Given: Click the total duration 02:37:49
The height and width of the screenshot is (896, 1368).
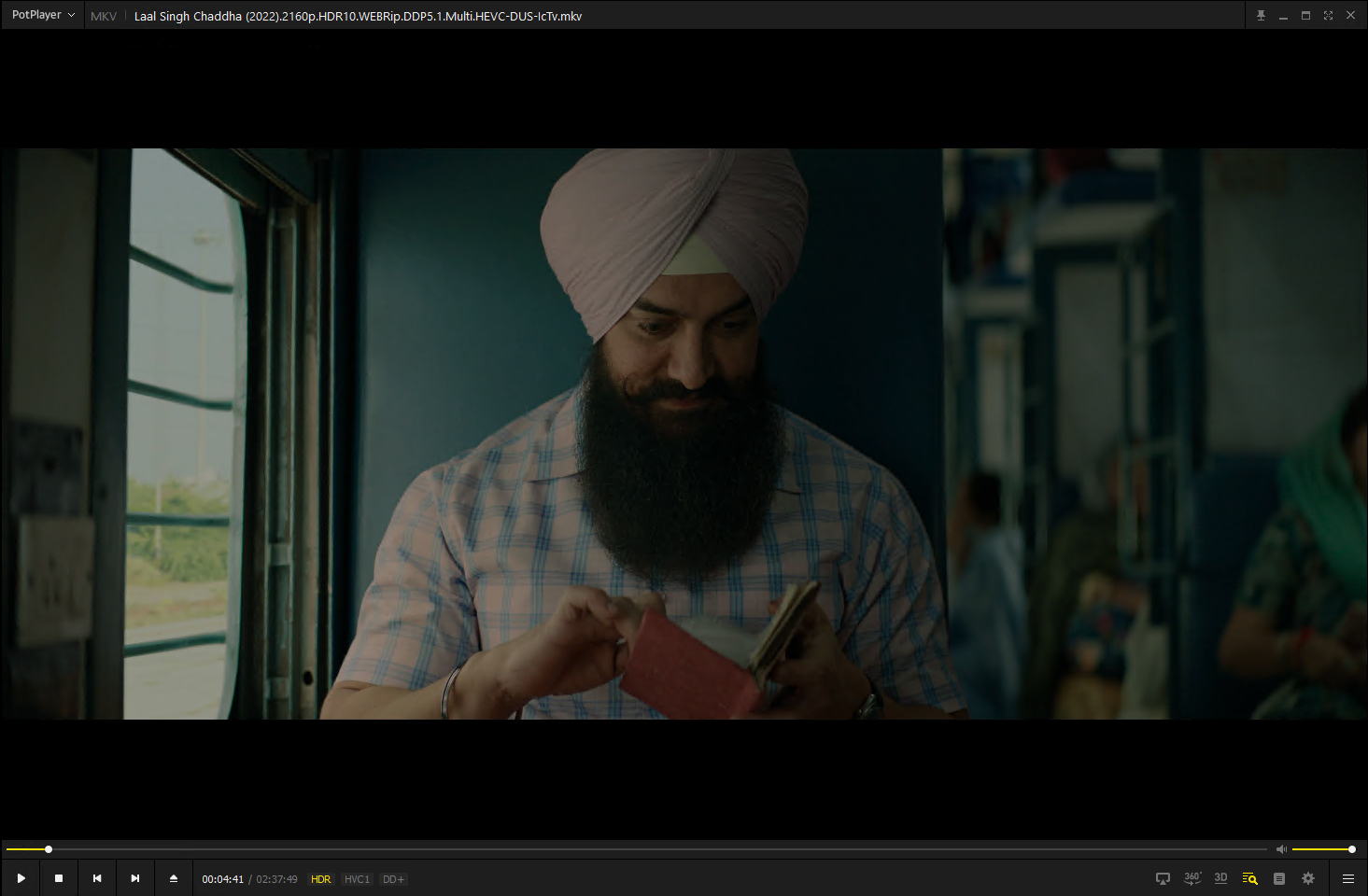Looking at the screenshot, I should tap(277, 879).
